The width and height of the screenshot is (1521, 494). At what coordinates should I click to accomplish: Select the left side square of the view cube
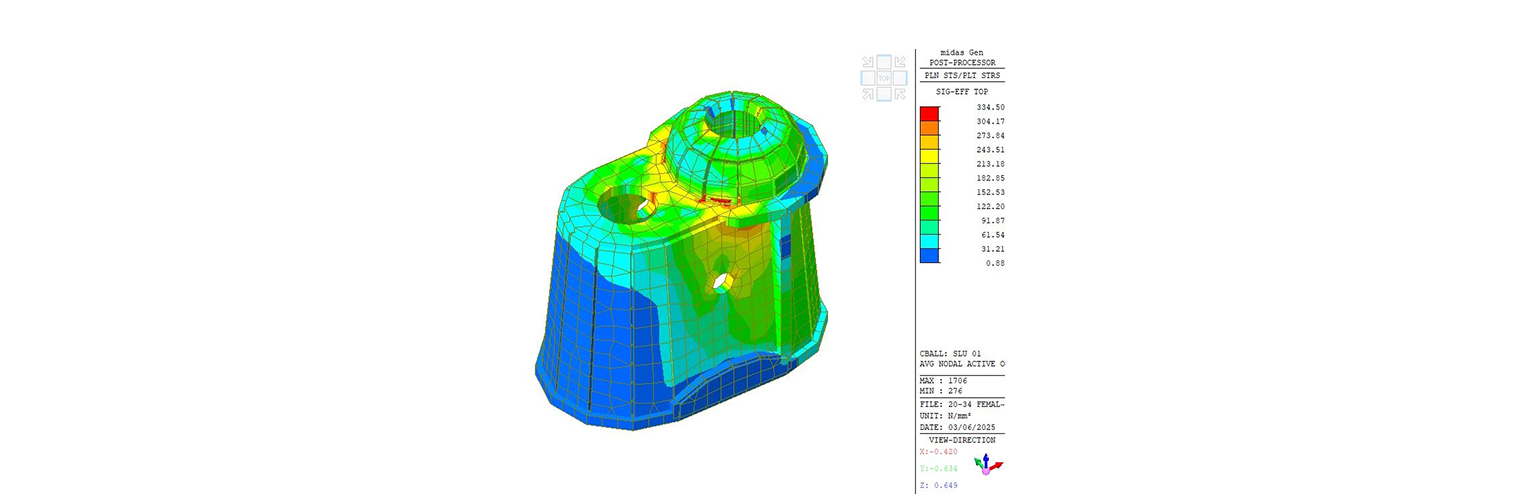(868, 78)
